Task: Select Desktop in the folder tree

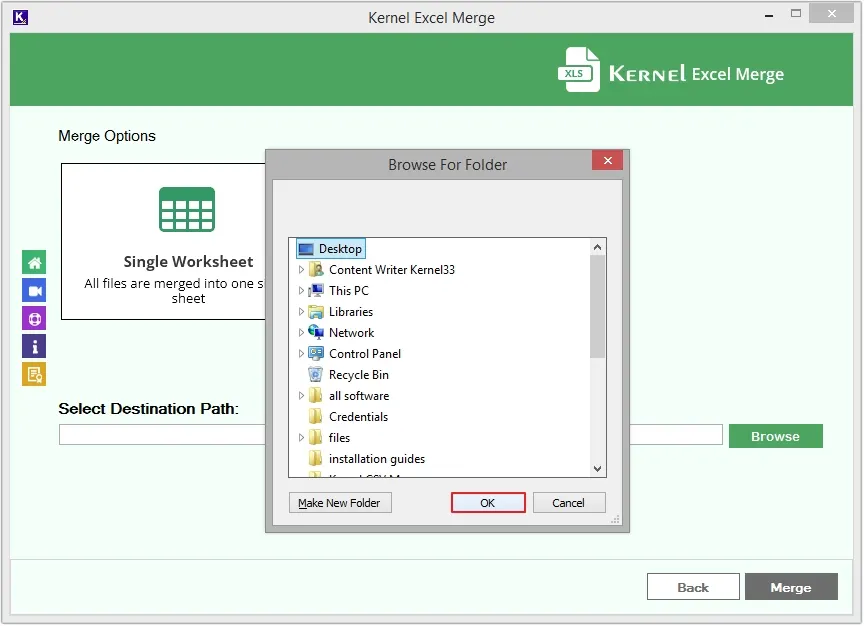Action: click(x=340, y=249)
